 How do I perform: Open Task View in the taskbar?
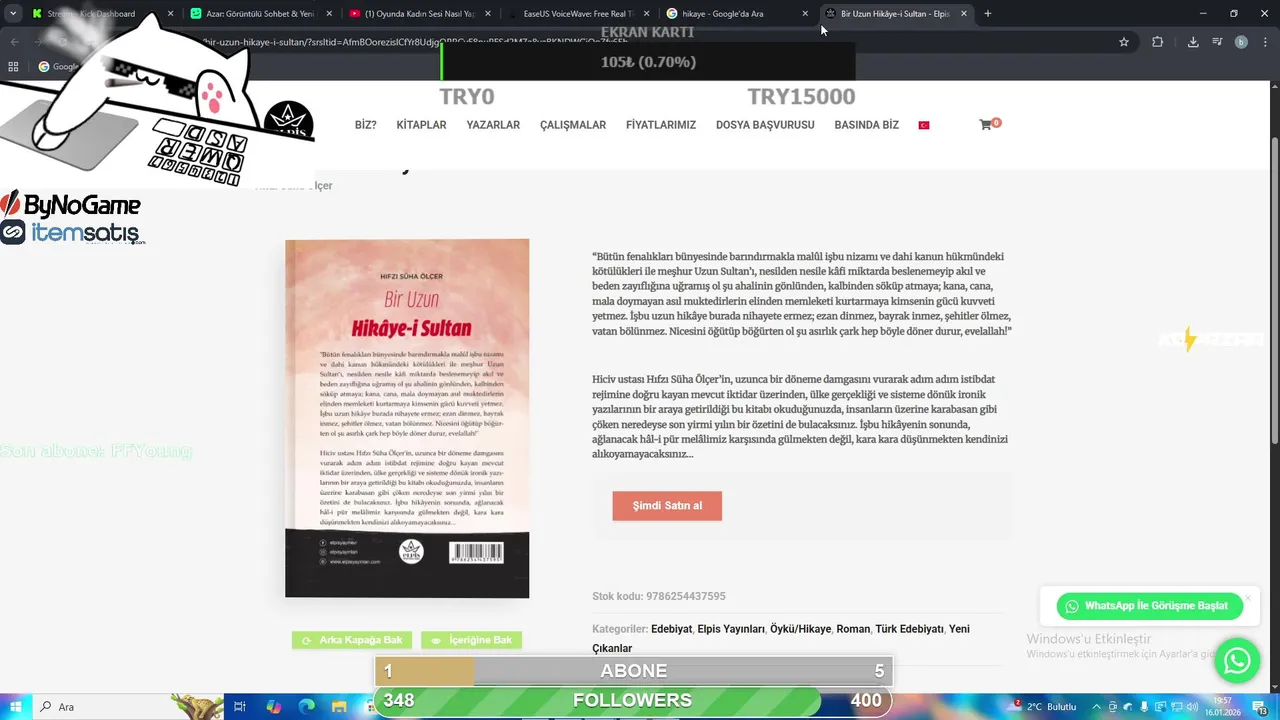(240, 706)
